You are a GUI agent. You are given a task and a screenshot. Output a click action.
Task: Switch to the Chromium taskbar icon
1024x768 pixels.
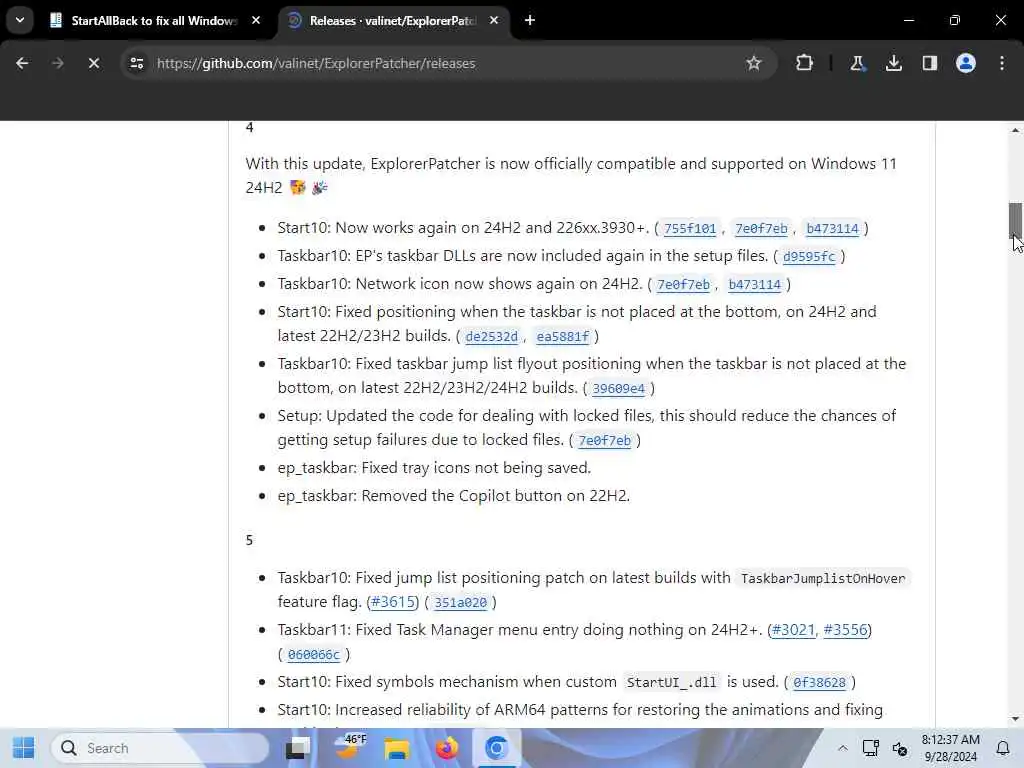point(496,748)
